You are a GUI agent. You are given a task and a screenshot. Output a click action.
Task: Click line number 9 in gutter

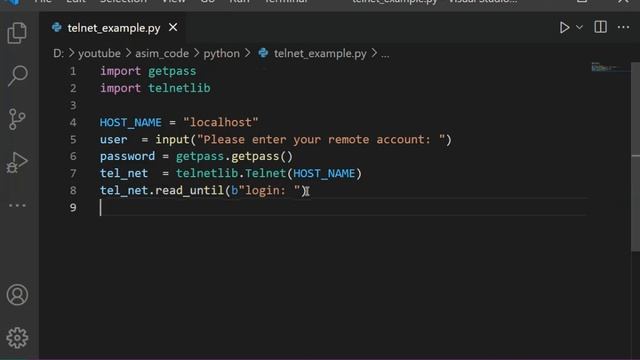[73, 208]
